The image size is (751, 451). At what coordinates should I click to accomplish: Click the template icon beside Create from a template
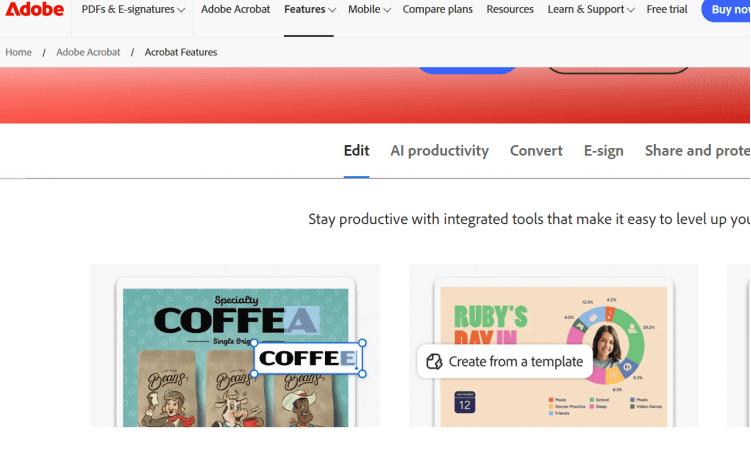pyautogui.click(x=434, y=361)
